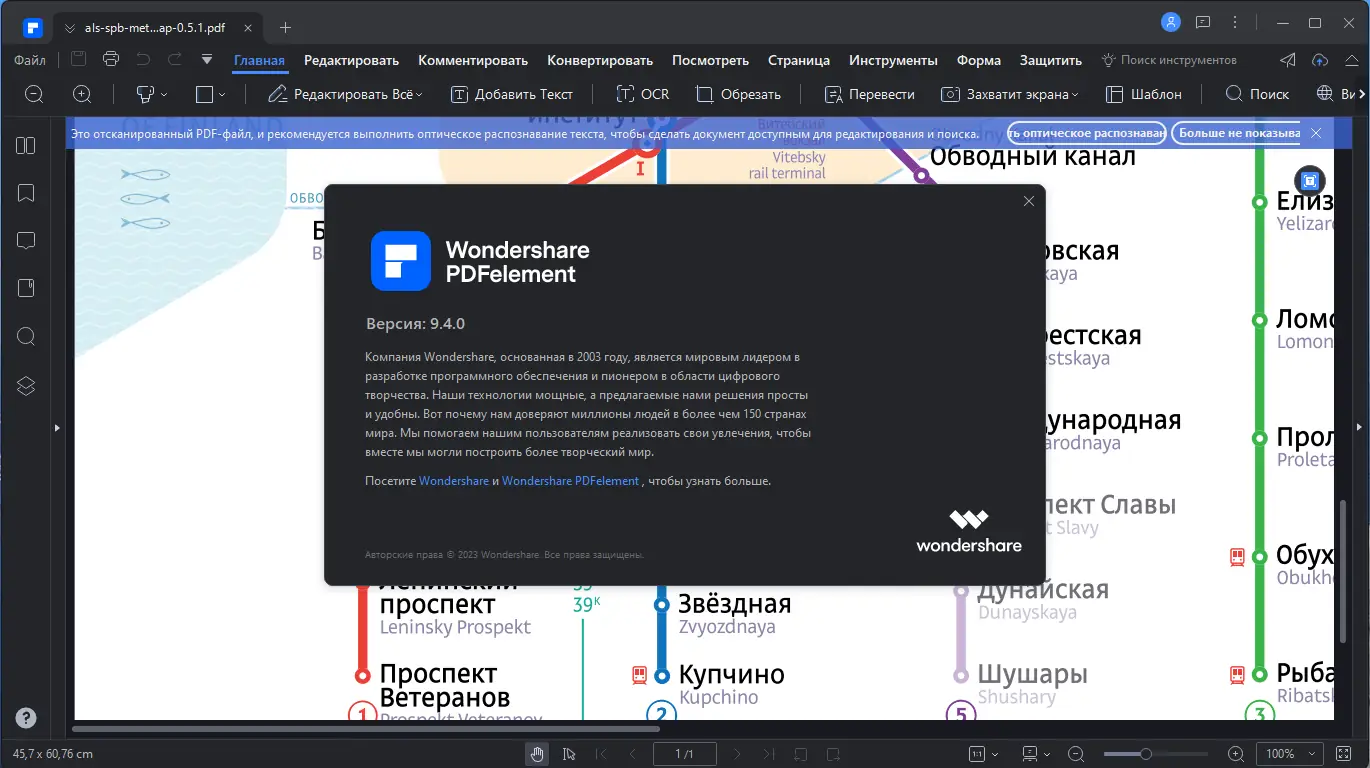Click the print icon
The image size is (1370, 768).
(x=111, y=59)
